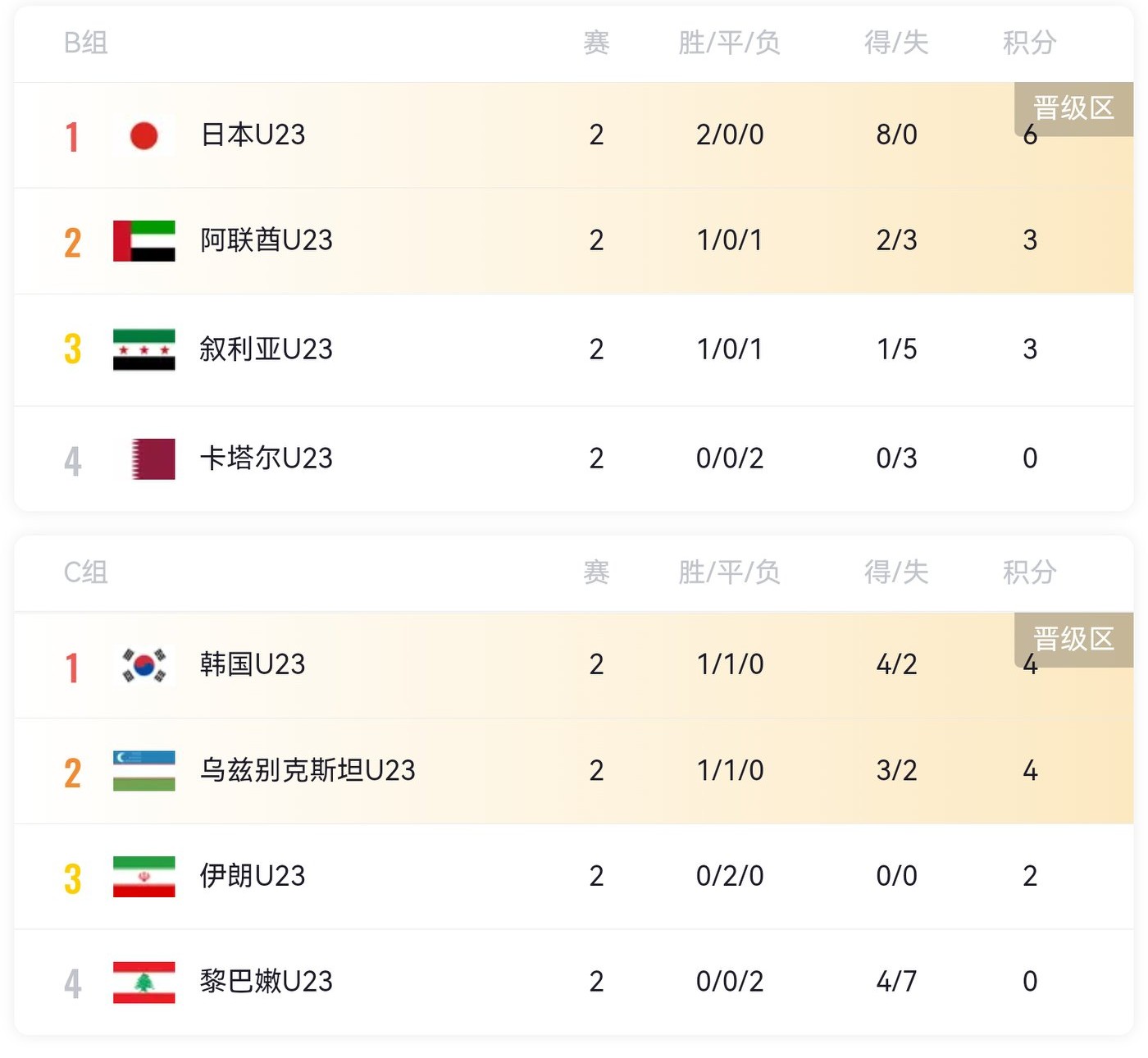Select the 叙利亚U23 team name
The image size is (1148, 1058).
(x=266, y=349)
